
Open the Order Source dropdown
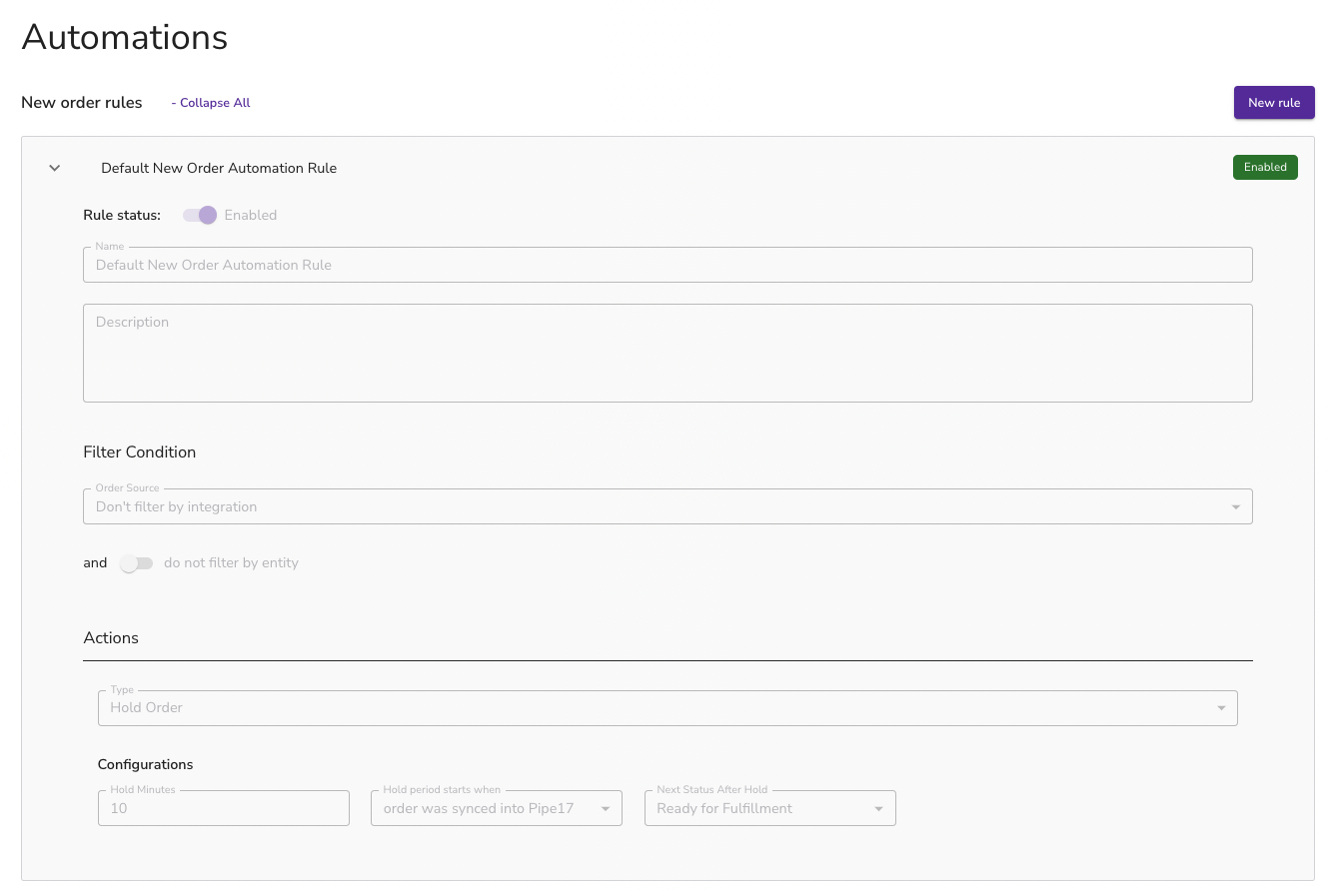pos(667,506)
